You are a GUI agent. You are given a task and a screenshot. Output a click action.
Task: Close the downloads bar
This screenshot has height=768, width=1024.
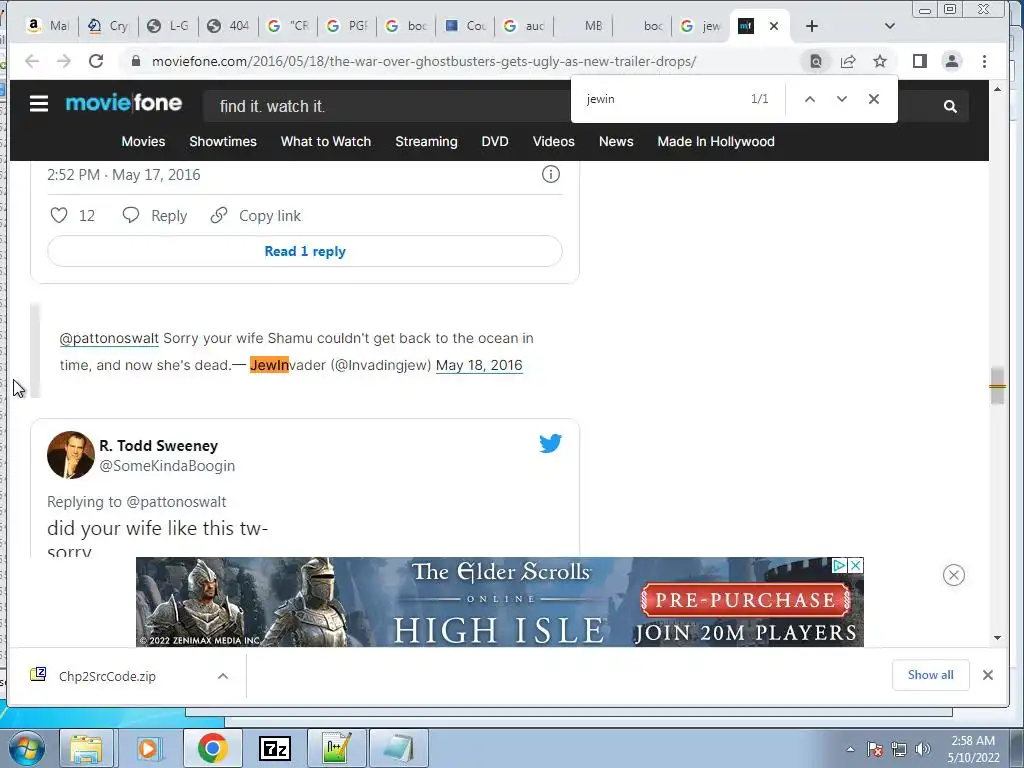click(988, 675)
